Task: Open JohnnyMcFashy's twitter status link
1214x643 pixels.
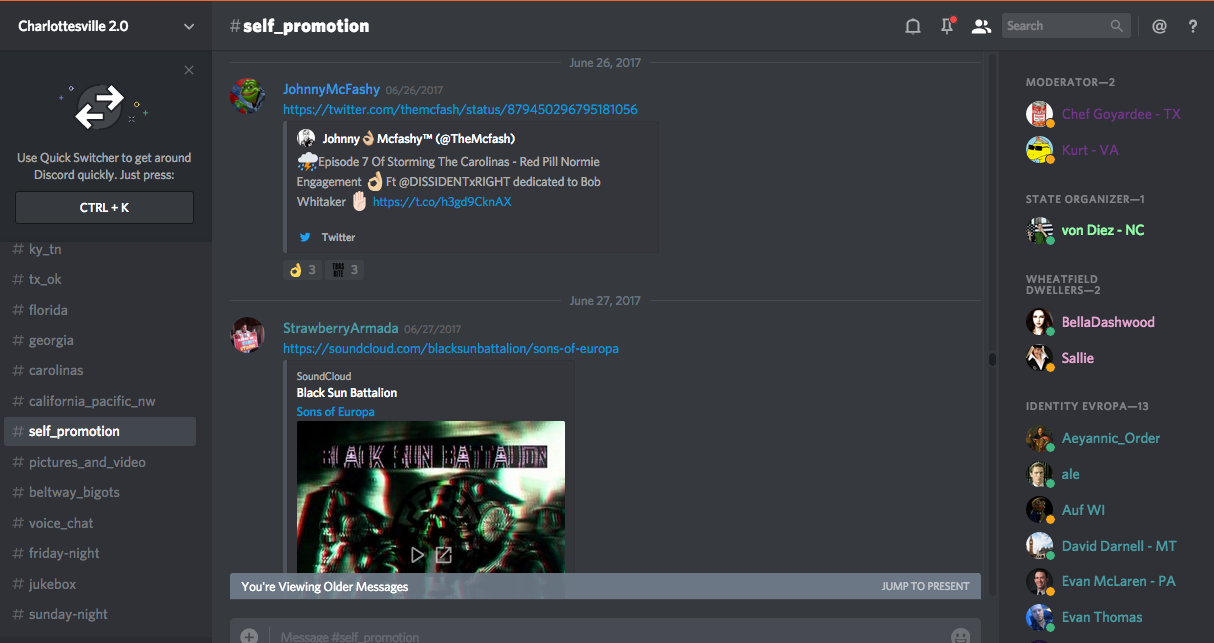Action: [460, 109]
